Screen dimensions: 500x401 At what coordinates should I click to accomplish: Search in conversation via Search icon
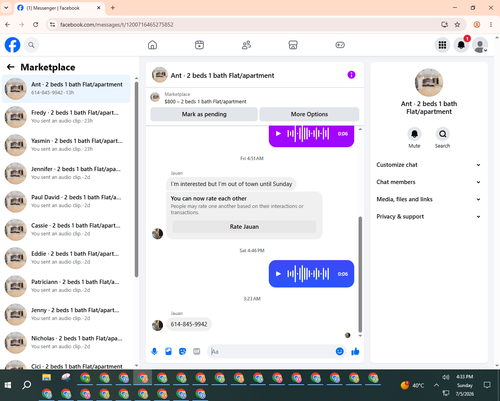[442, 134]
